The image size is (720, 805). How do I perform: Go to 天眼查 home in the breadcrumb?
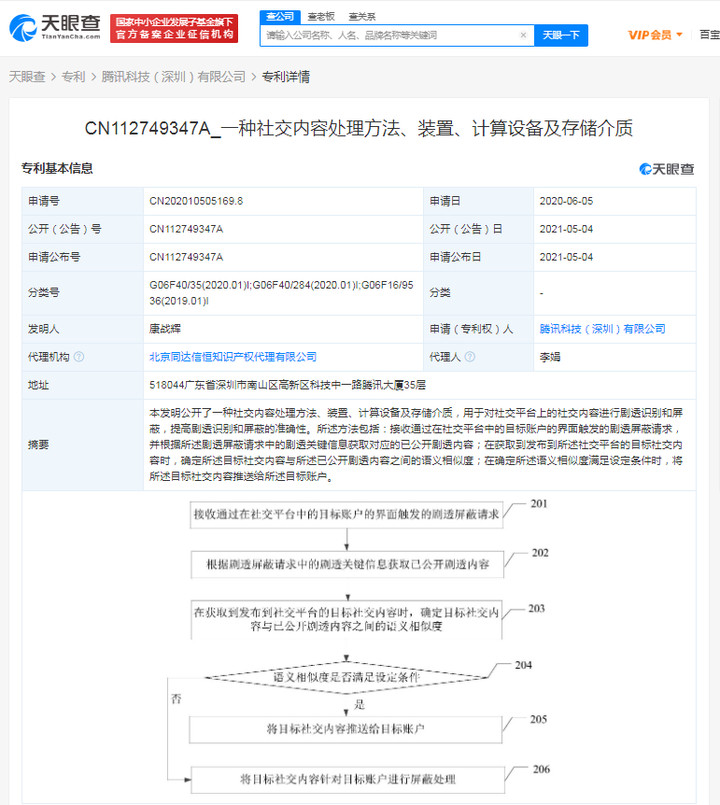coord(27,77)
